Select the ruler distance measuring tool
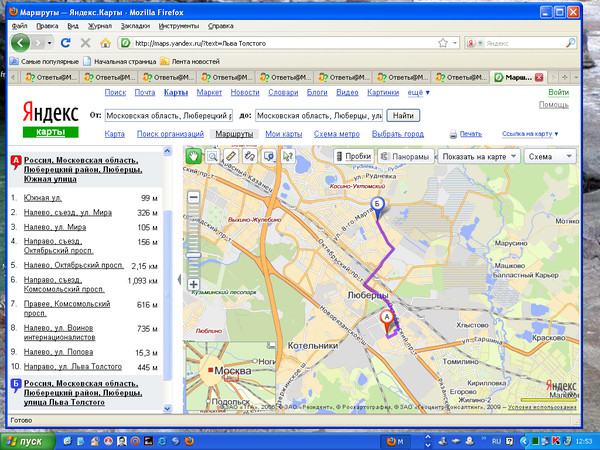The height and width of the screenshot is (450, 600). [229, 156]
